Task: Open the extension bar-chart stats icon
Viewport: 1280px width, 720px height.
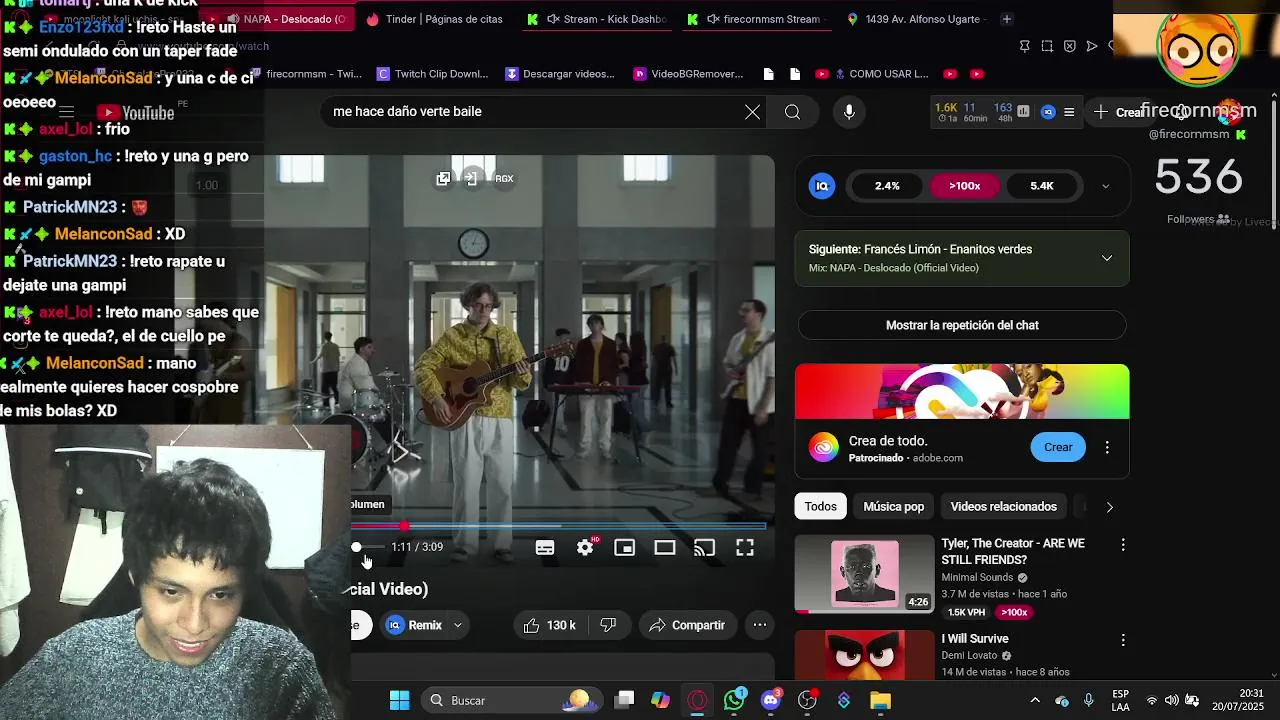Action: point(1023,112)
